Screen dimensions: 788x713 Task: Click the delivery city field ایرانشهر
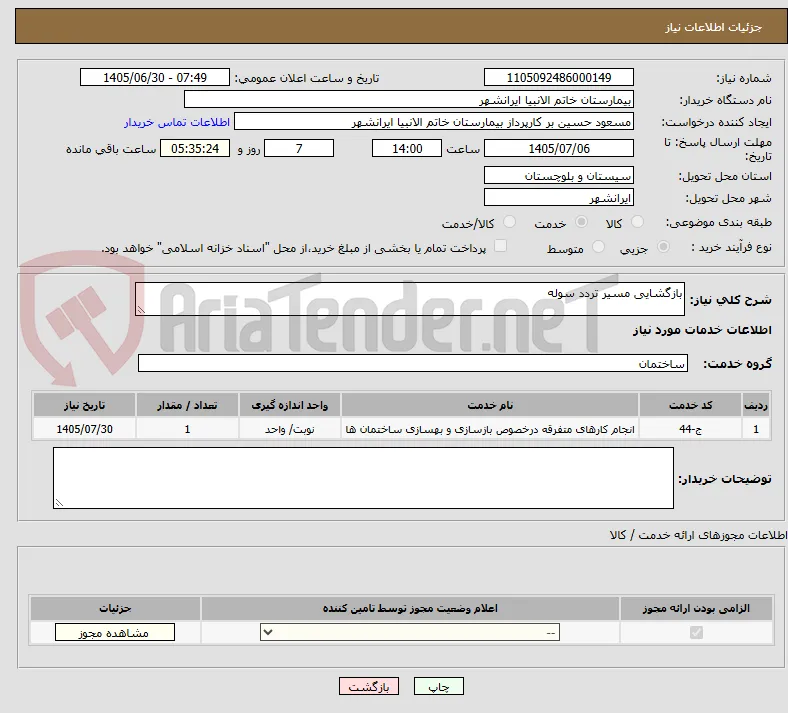(x=558, y=197)
